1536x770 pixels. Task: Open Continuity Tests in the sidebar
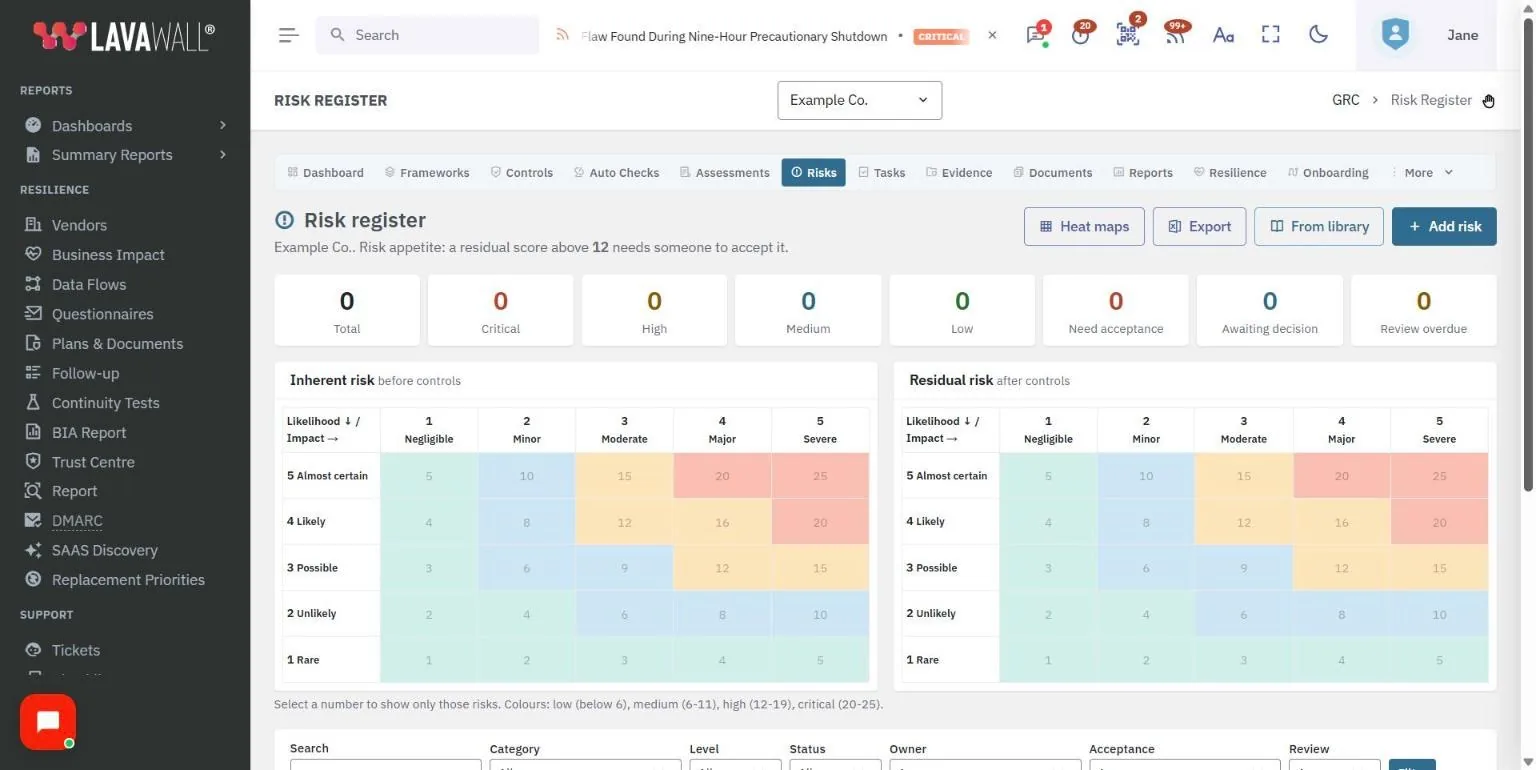coord(105,403)
